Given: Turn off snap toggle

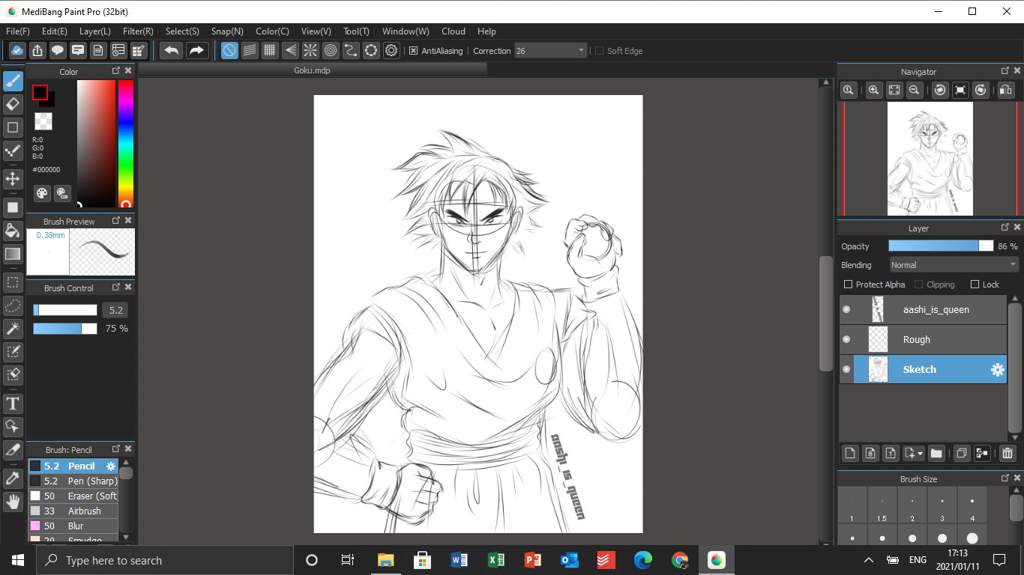Looking at the screenshot, I should click(x=229, y=50).
